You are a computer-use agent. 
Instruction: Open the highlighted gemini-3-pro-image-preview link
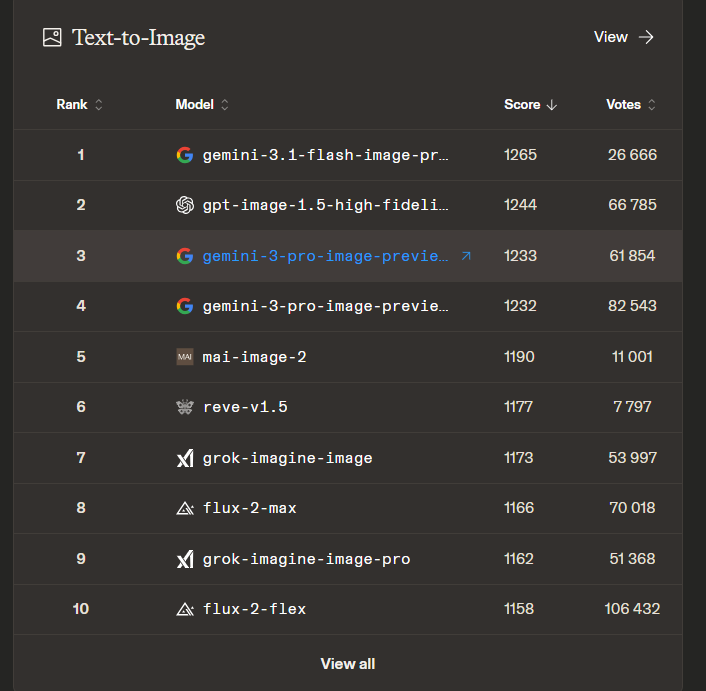(x=325, y=256)
